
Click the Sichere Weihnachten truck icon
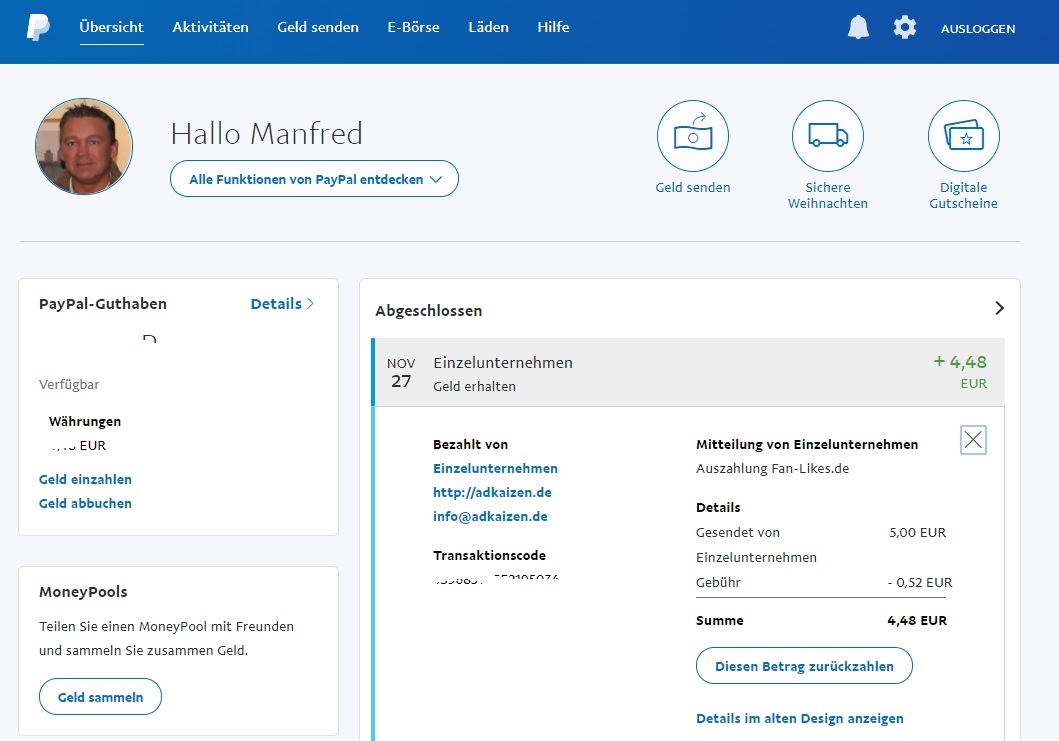click(828, 137)
